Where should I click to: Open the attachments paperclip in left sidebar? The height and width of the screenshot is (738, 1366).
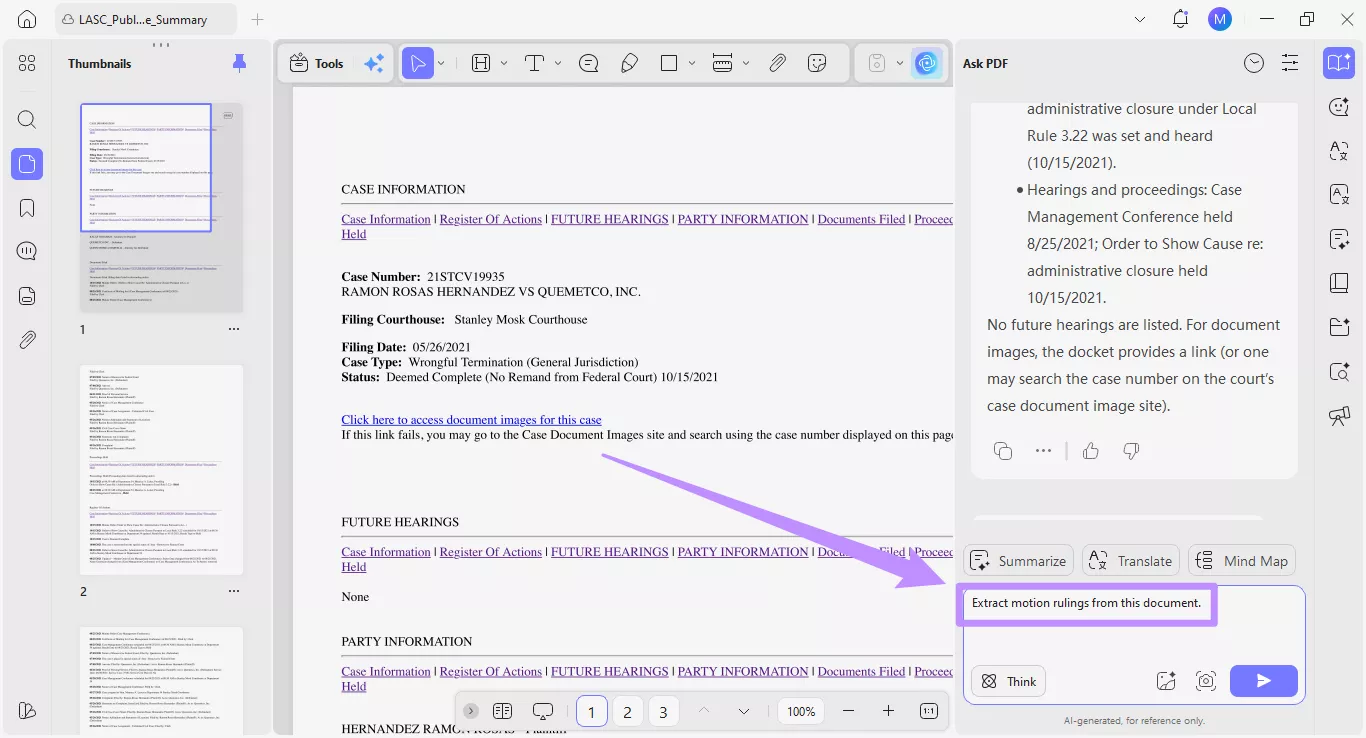[x=27, y=340]
